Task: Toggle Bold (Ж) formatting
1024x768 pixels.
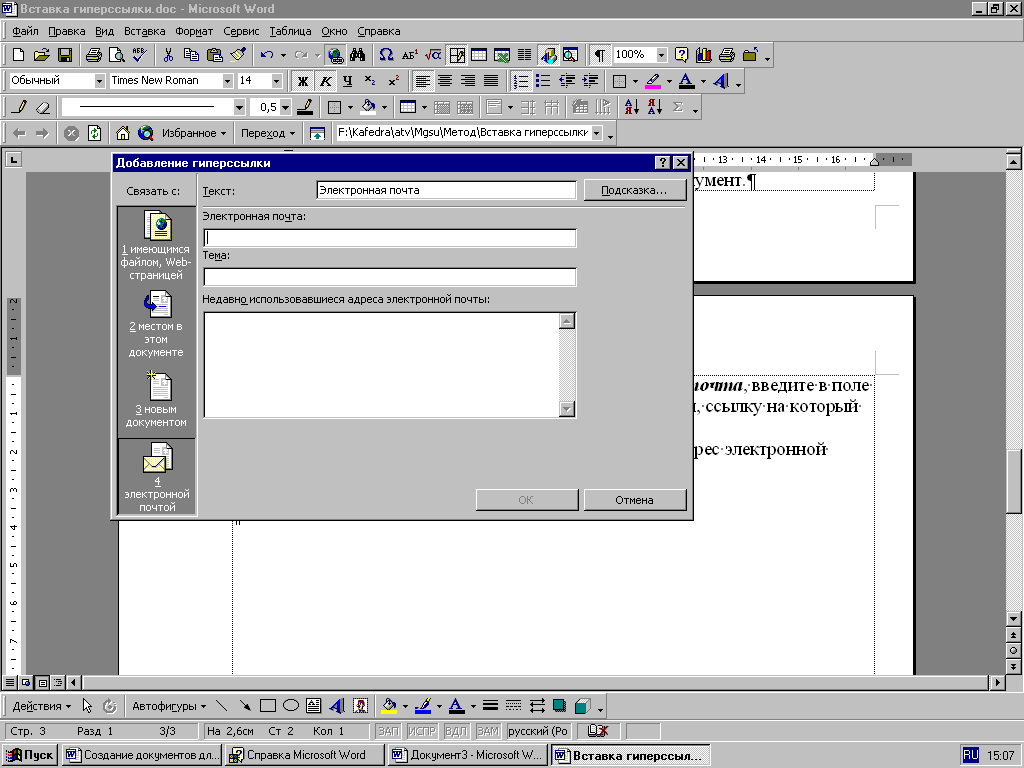Action: tap(302, 81)
